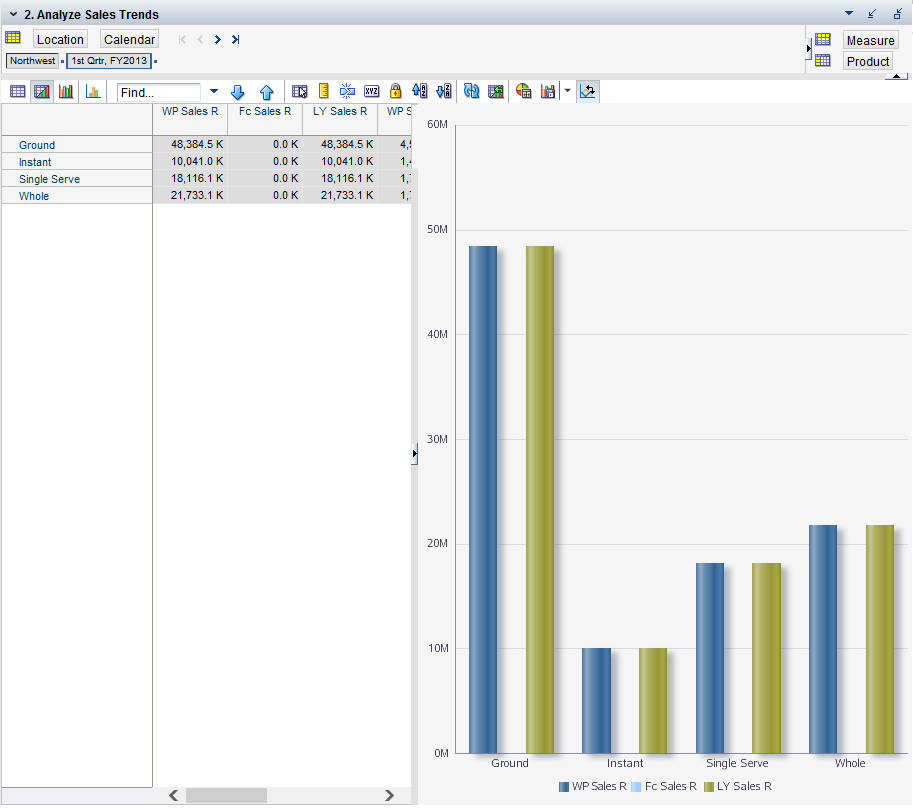Click the XYZ labels icon

click(371, 91)
